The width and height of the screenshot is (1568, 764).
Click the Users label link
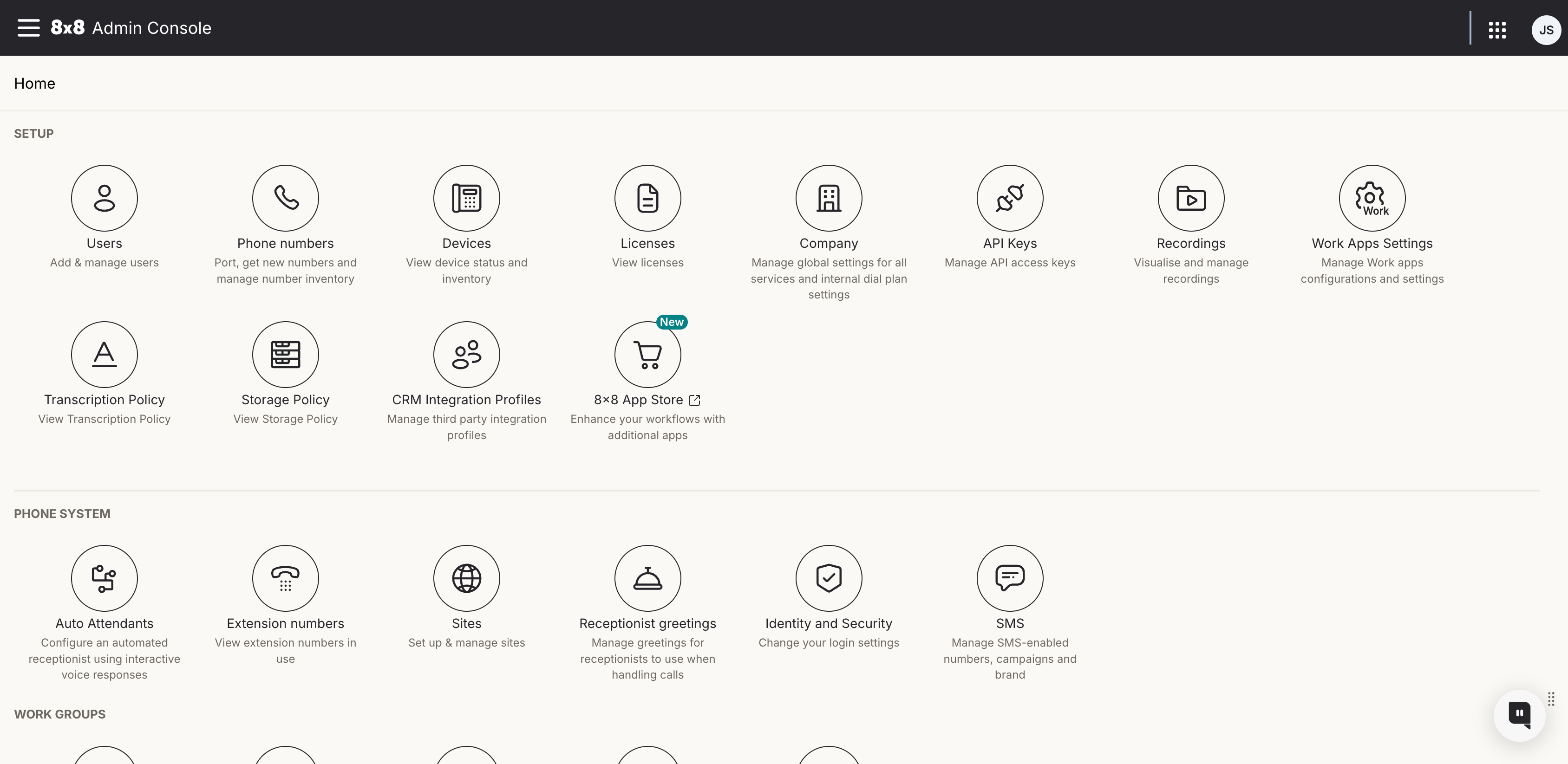[104, 243]
